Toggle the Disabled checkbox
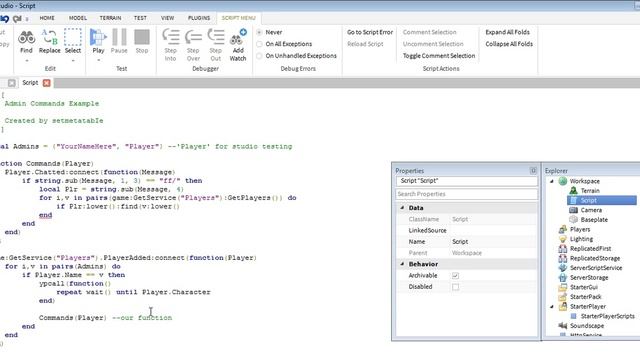 click(x=456, y=287)
